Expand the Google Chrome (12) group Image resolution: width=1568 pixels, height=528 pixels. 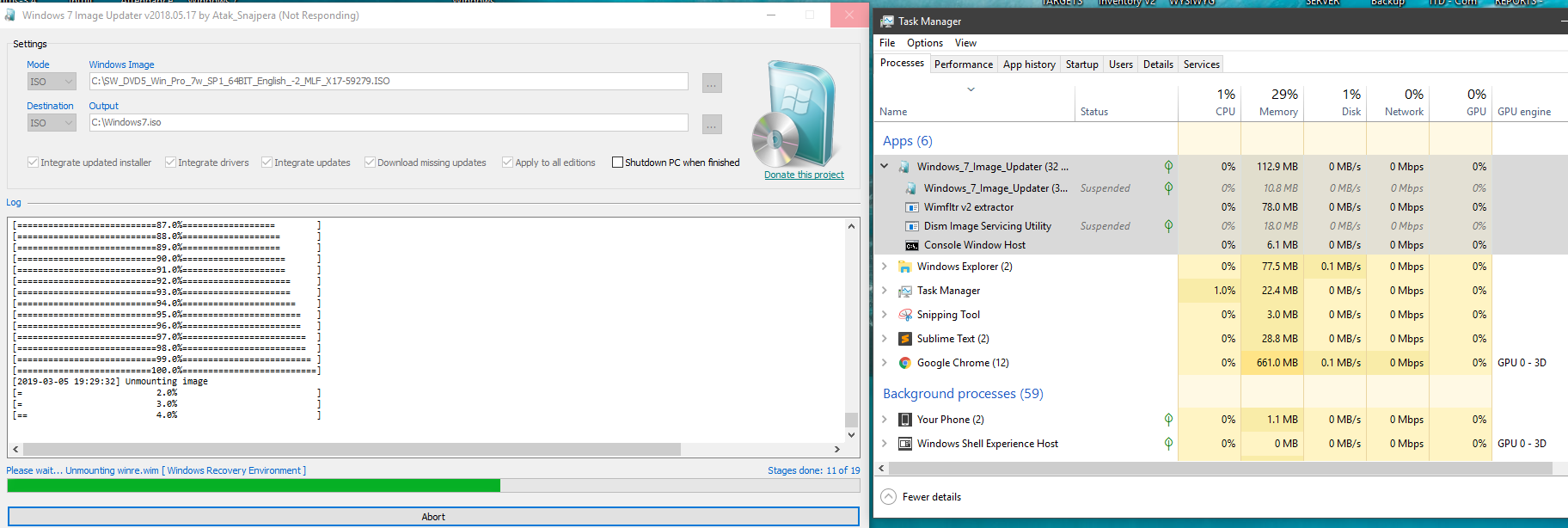tap(885, 363)
